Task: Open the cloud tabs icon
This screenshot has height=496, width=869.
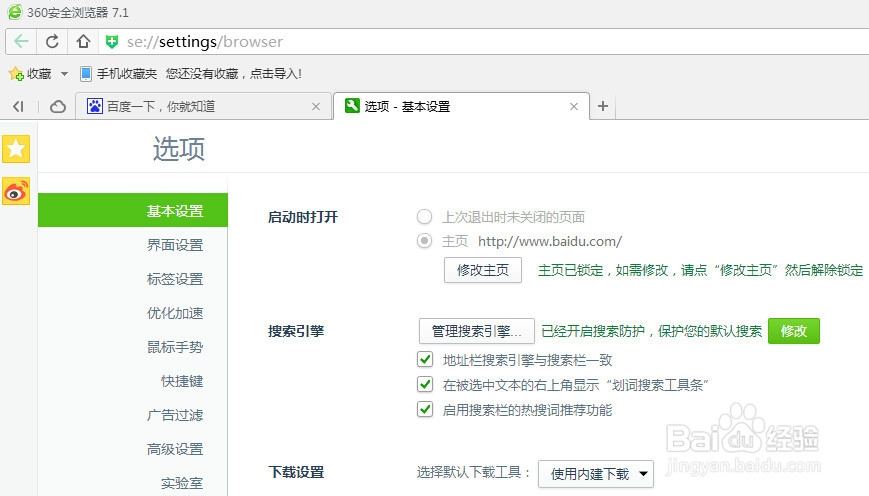Action: (58, 106)
